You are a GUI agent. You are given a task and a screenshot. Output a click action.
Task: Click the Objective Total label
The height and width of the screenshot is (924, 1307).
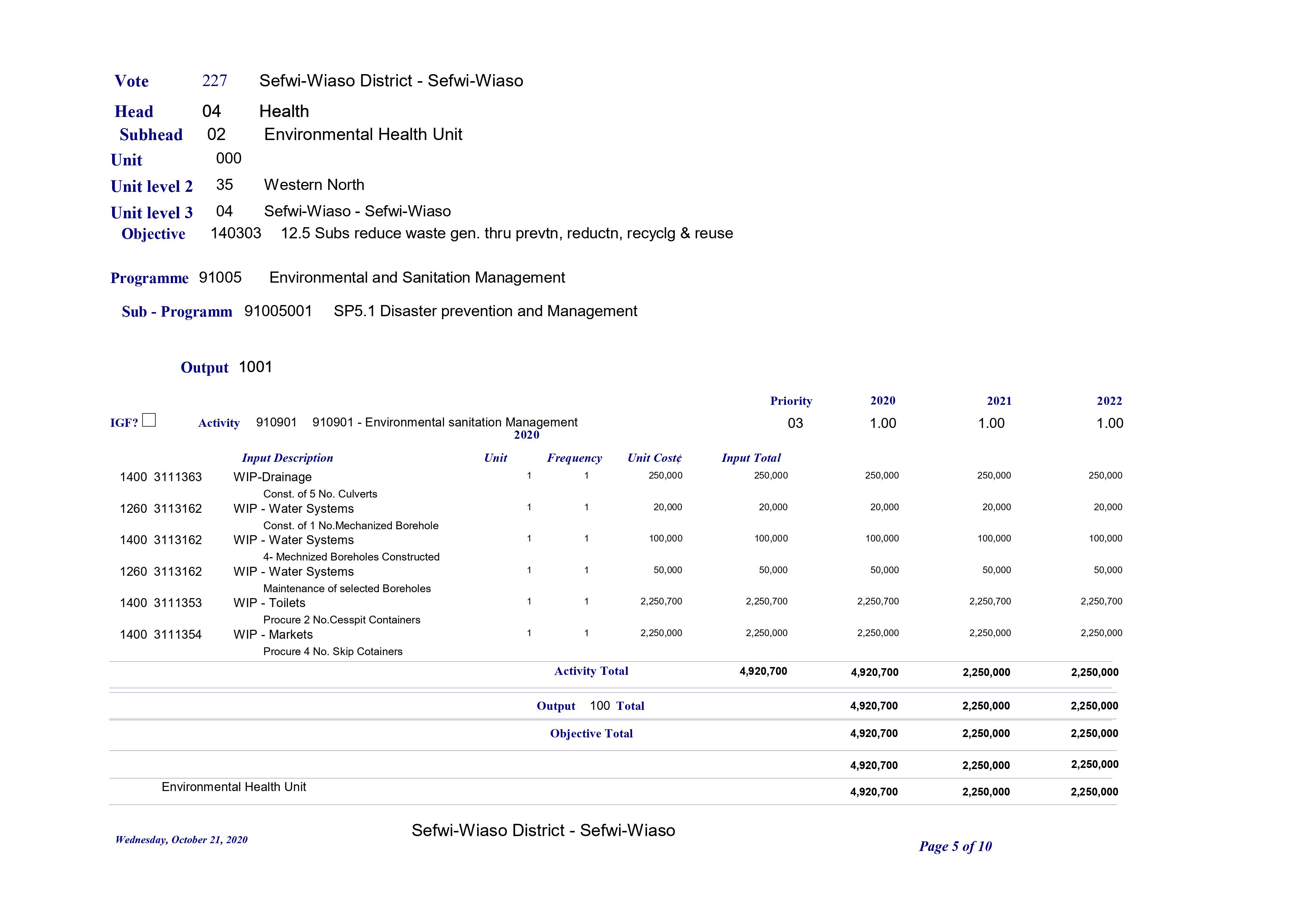(591, 734)
